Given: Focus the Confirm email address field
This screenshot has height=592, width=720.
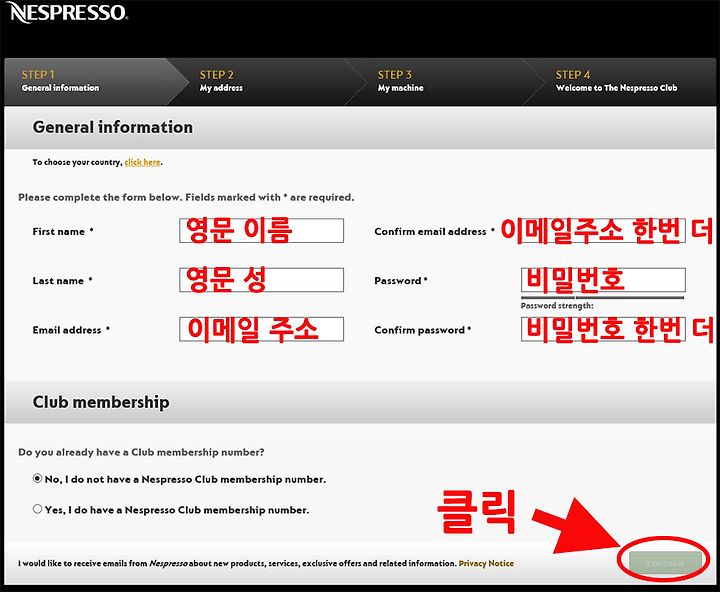Looking at the screenshot, I should 603,231.
